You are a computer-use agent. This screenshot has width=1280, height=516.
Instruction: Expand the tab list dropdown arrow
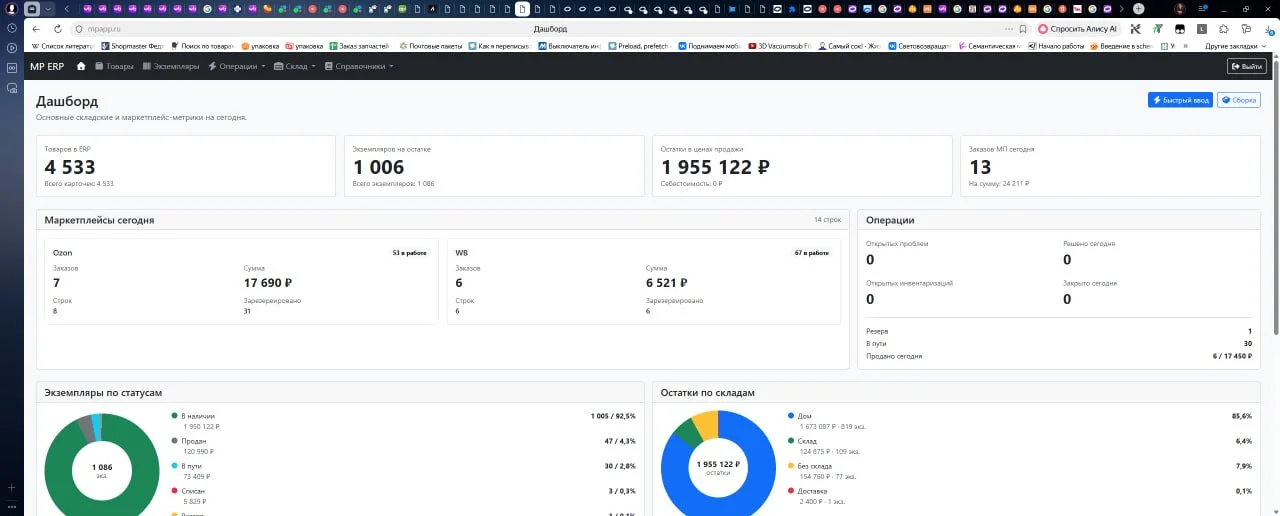pos(48,9)
